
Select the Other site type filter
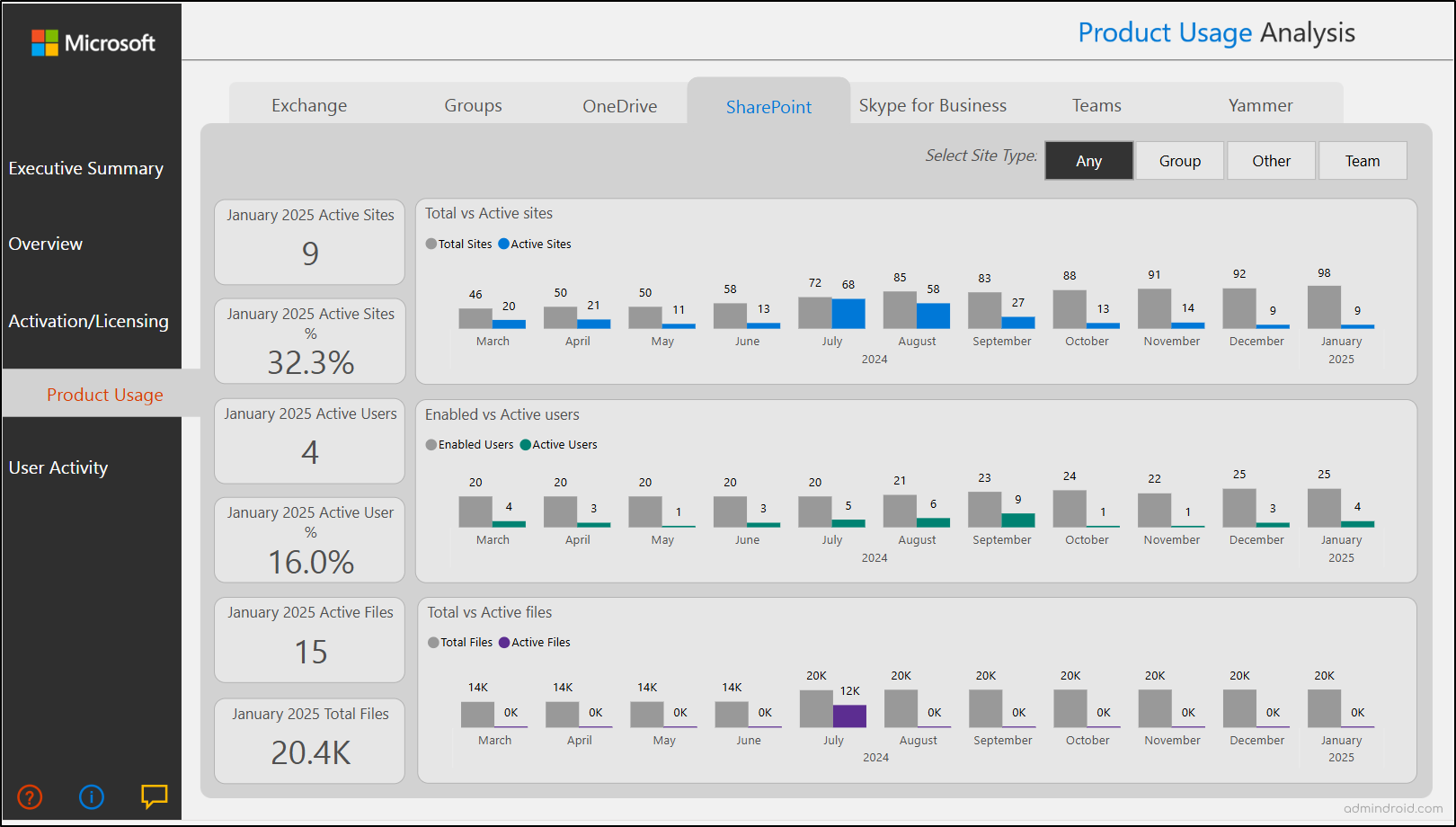click(x=1271, y=160)
